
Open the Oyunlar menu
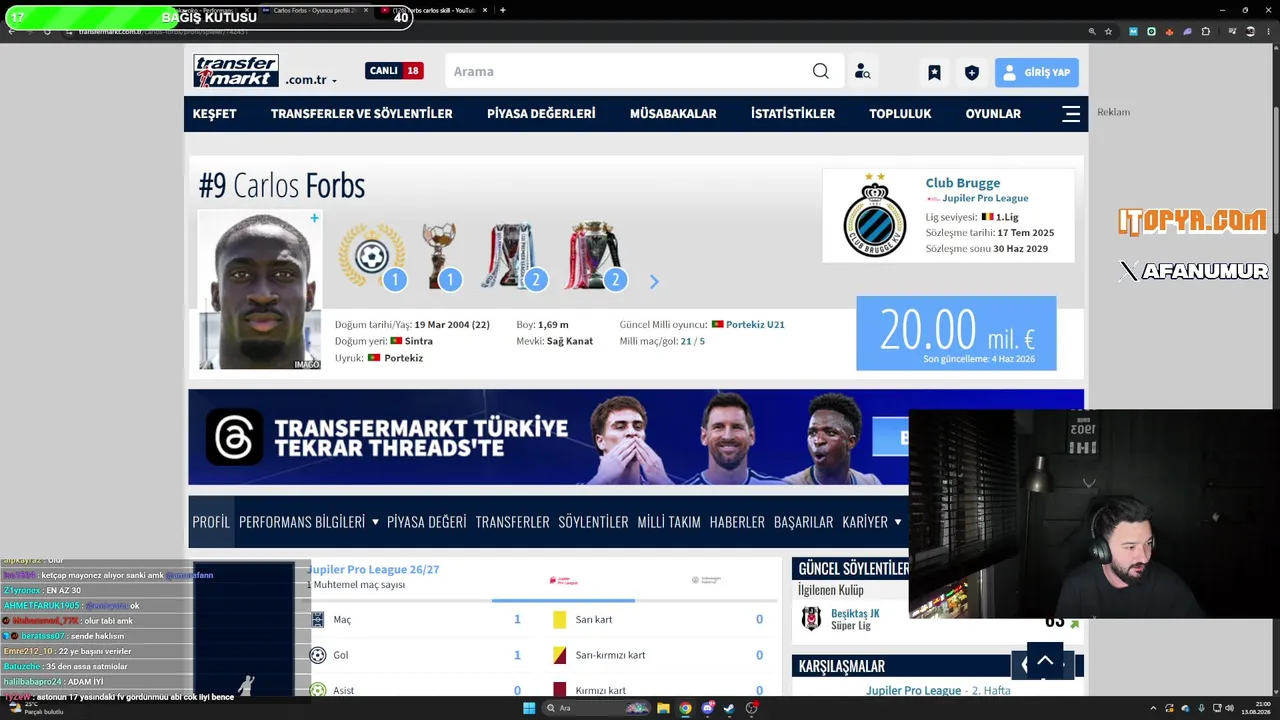993,114
